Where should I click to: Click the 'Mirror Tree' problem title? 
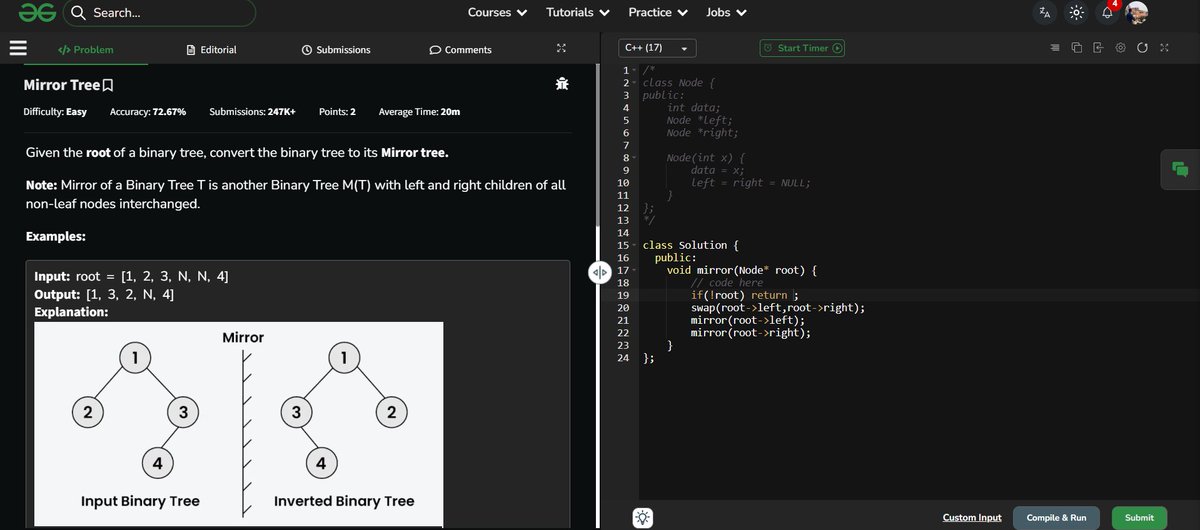[61, 86]
